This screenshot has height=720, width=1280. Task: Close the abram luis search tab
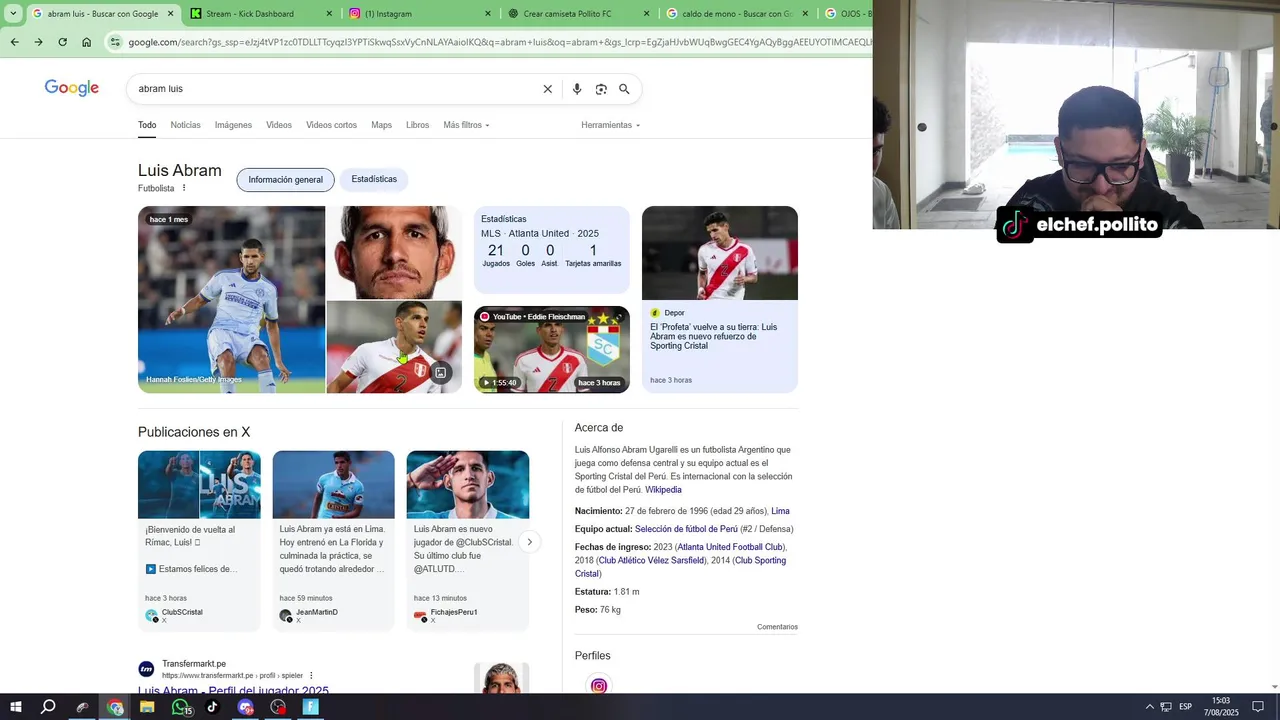[170, 14]
